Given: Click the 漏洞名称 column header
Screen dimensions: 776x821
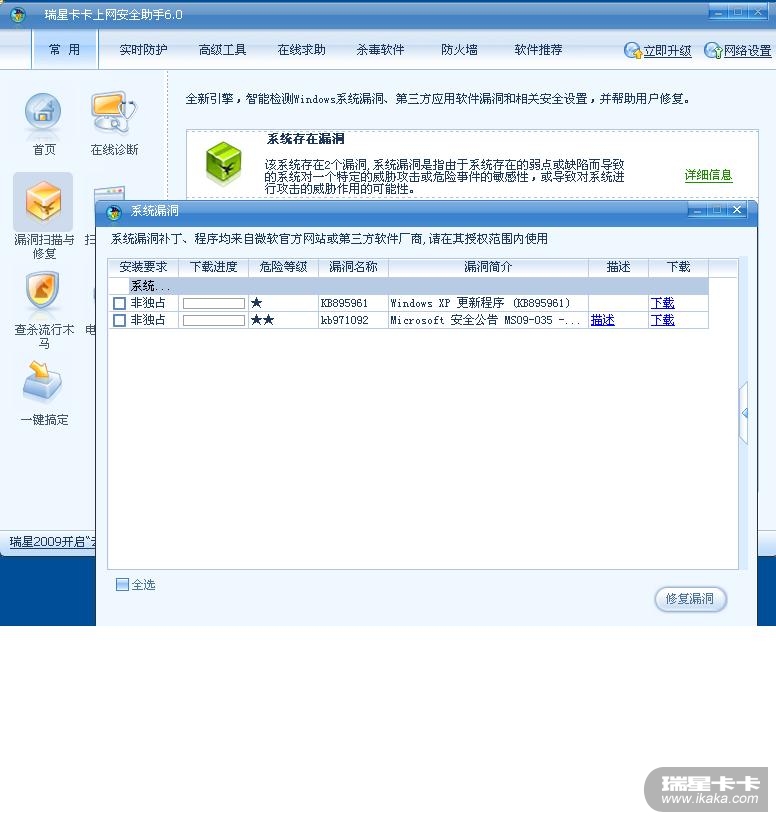Looking at the screenshot, I should (x=353, y=267).
